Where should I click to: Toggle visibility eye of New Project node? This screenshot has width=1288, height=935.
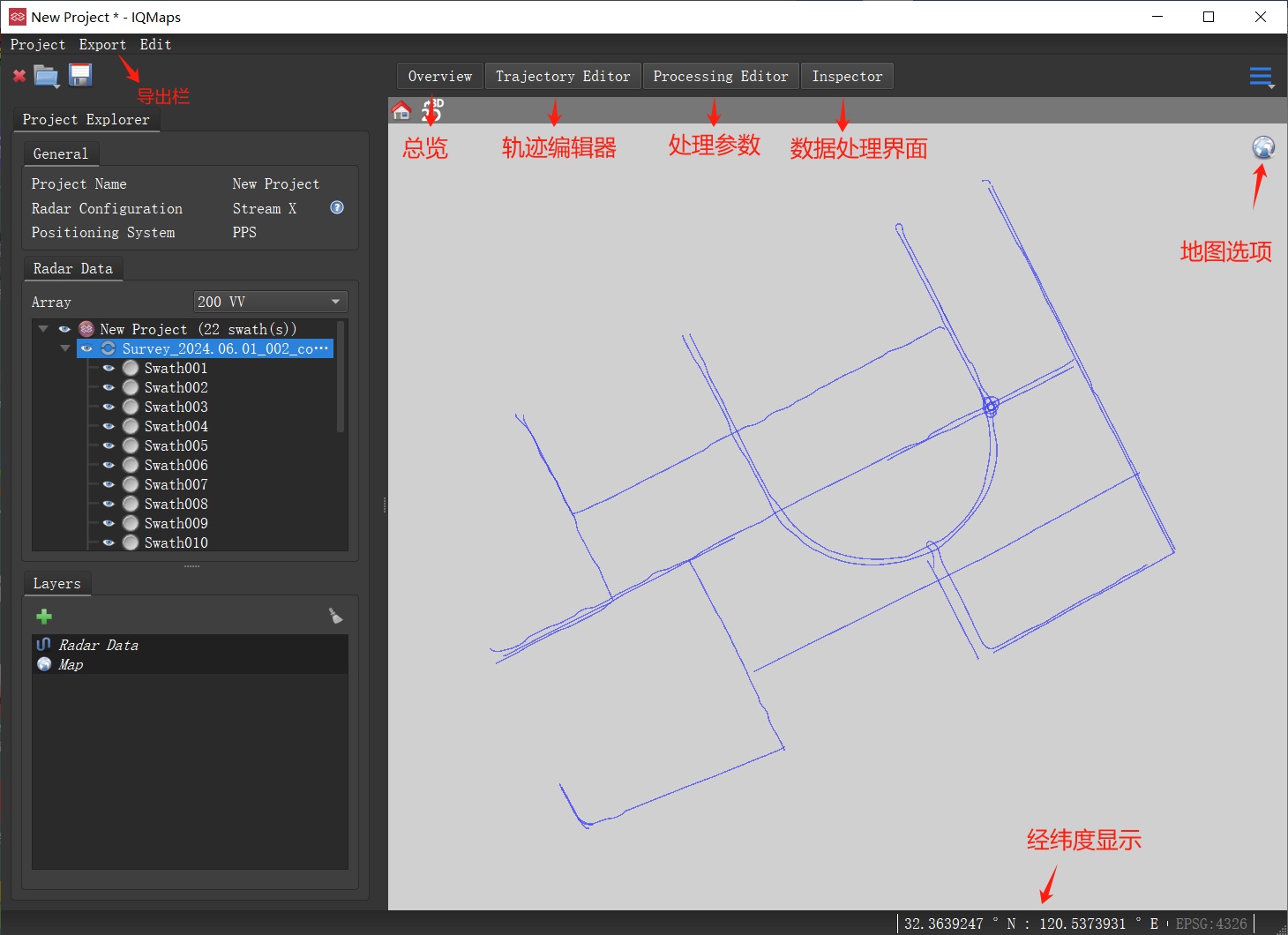pos(64,329)
